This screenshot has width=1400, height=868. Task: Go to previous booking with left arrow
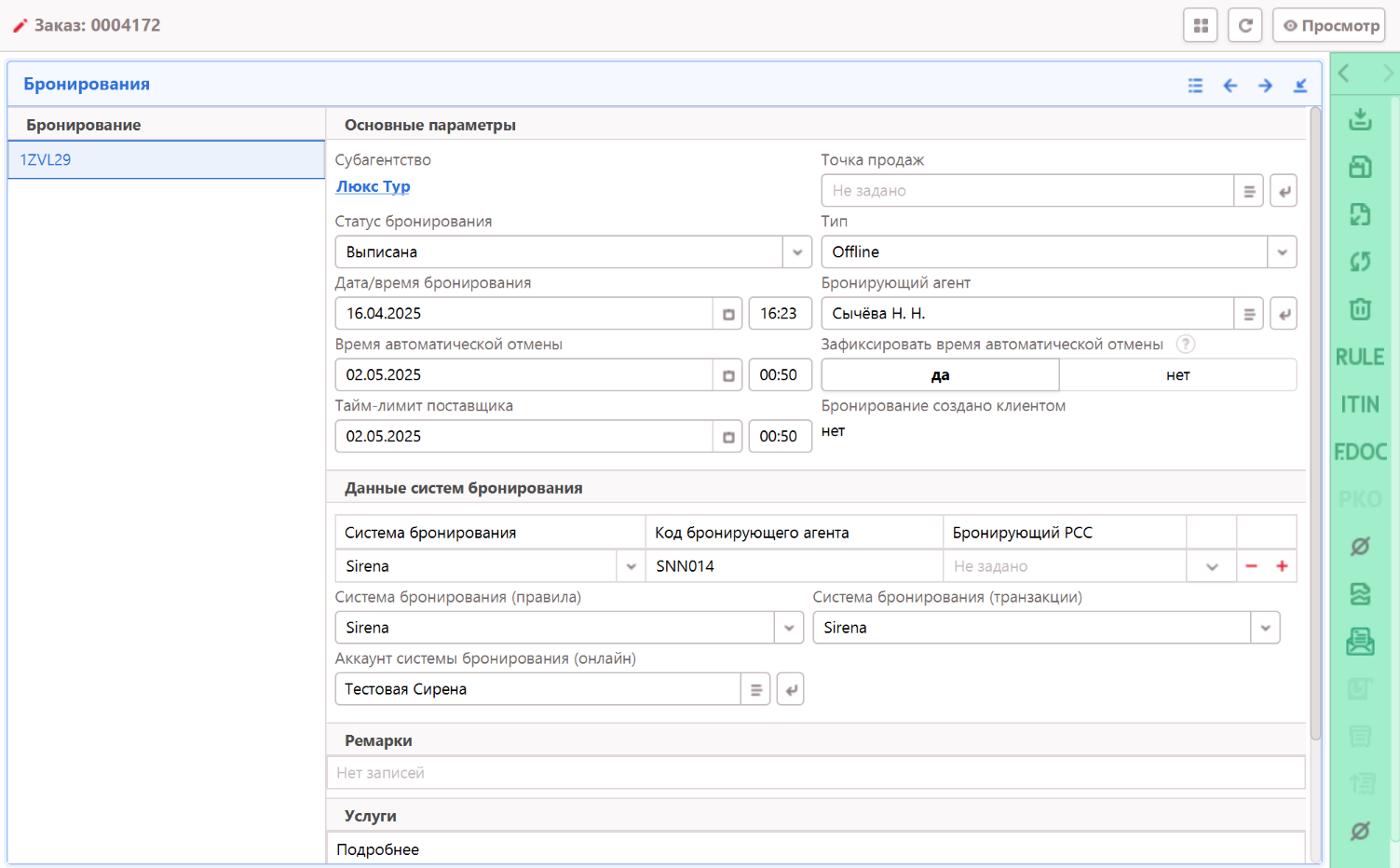point(1230,86)
